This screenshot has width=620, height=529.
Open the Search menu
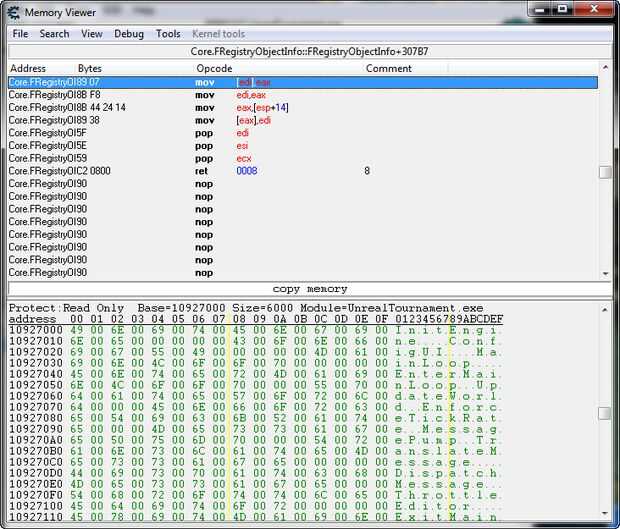tap(54, 34)
